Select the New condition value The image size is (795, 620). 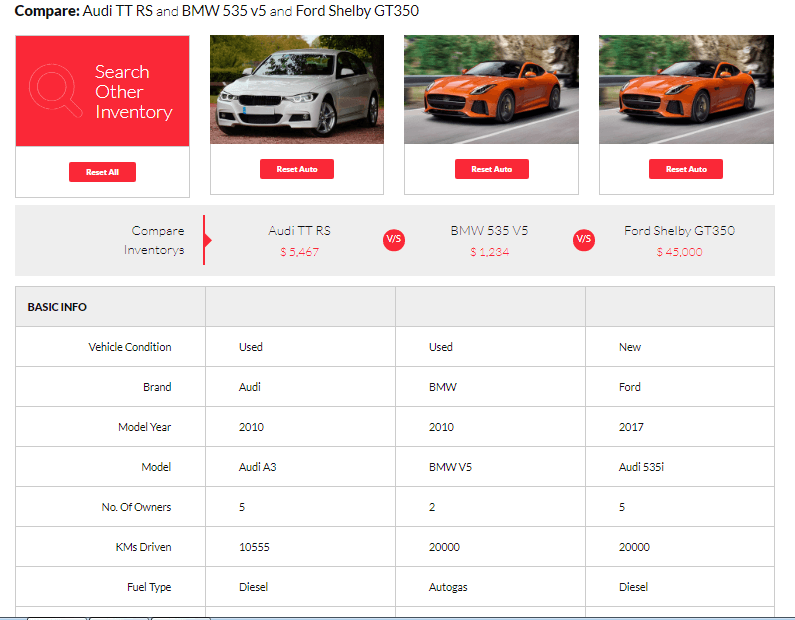pos(630,347)
